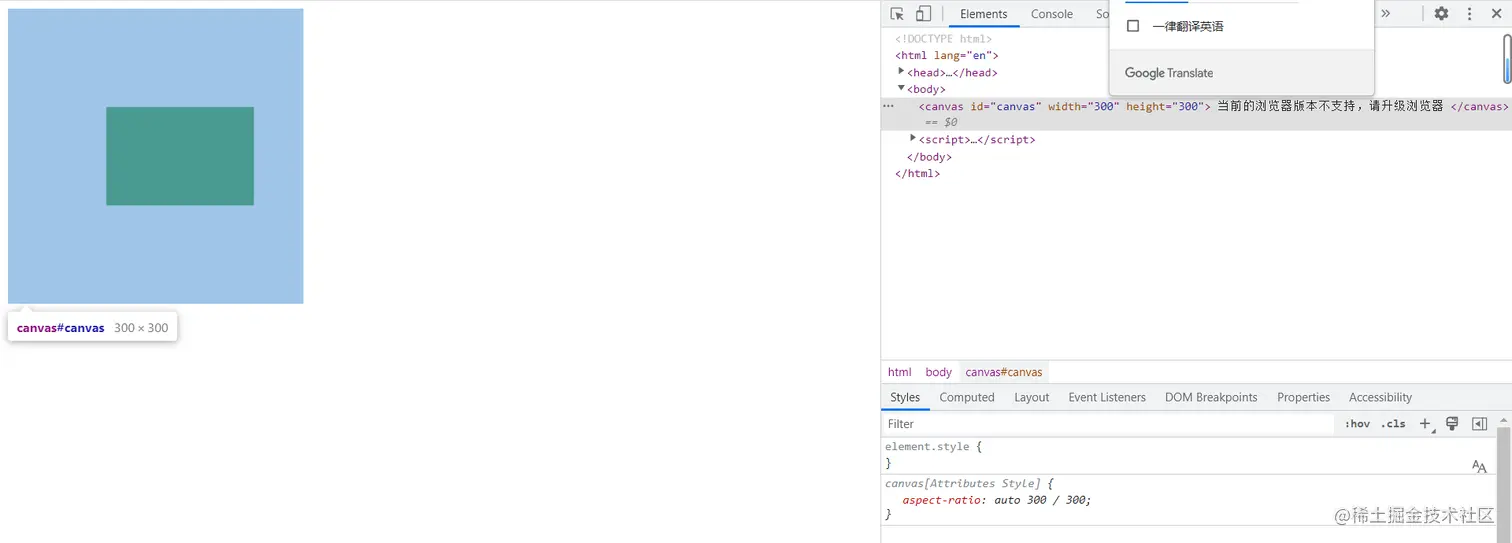Click the canvas[Attributes Style] selector
Screen dimensions: 1512x543
pyautogui.click(x=962, y=484)
